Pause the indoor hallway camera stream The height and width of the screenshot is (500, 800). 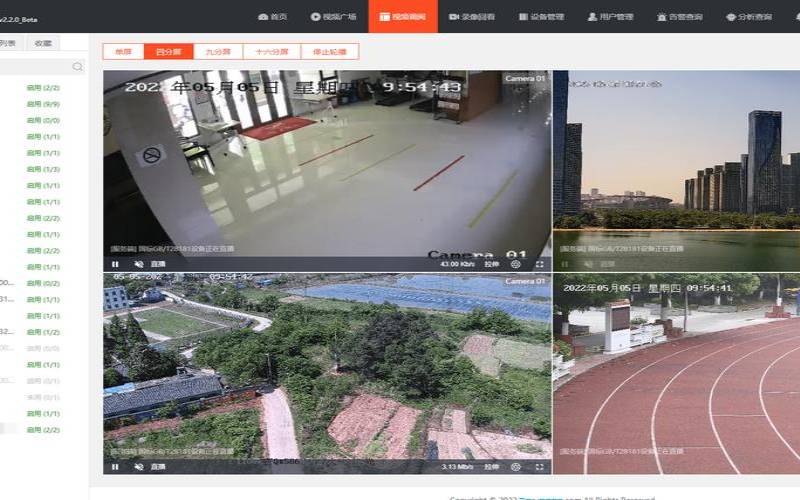[115, 264]
